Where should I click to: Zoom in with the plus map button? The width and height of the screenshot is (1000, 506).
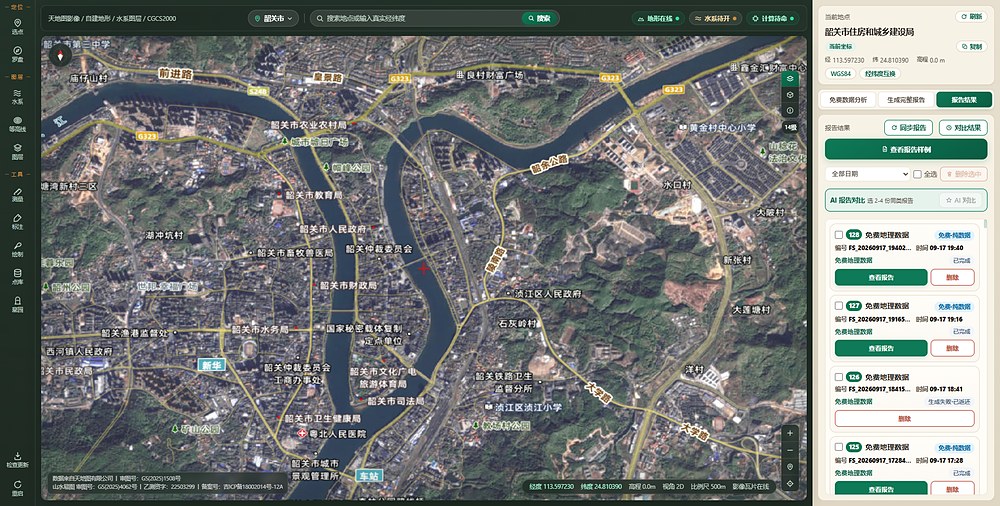[x=790, y=433]
